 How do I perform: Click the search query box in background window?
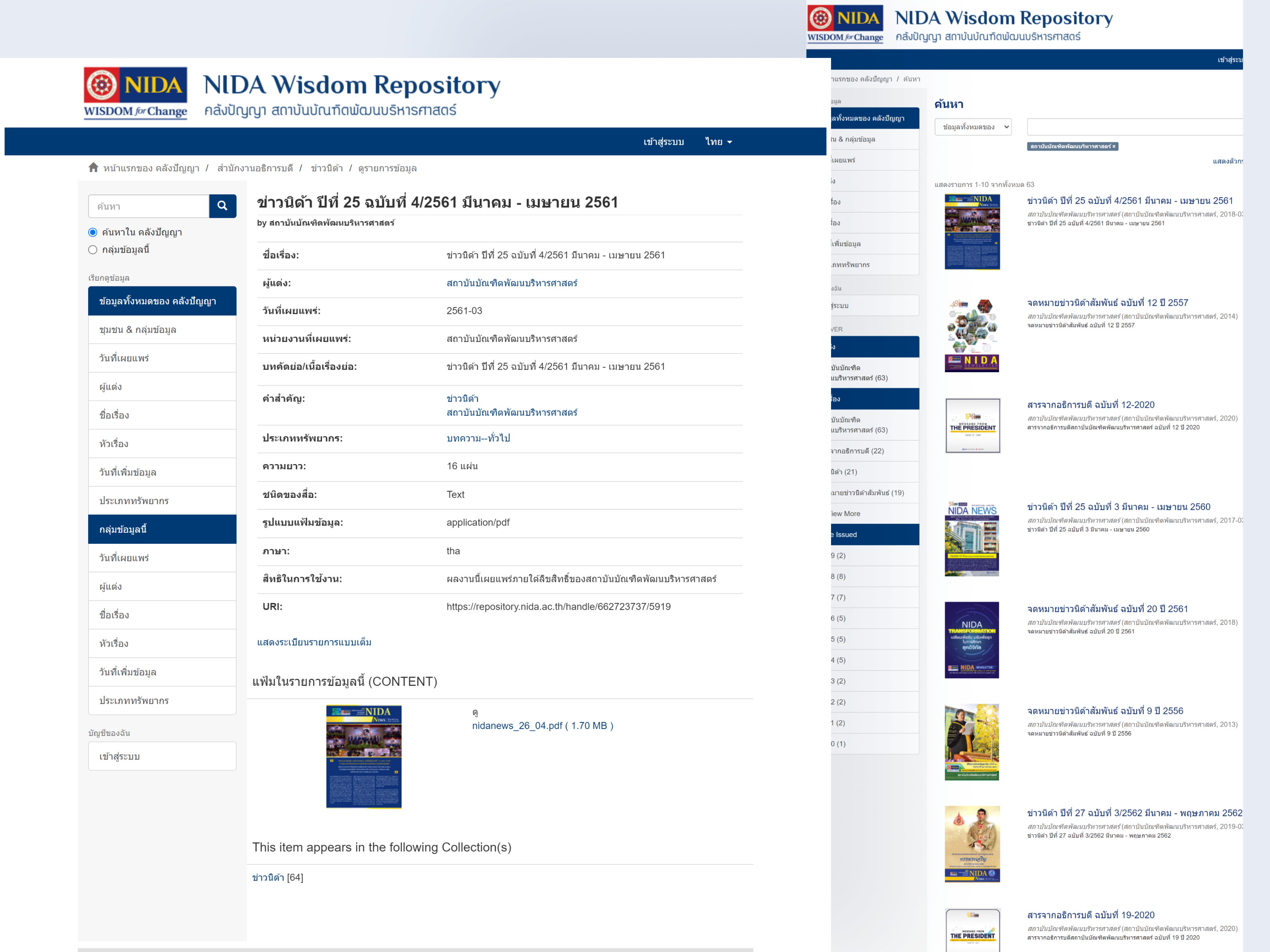[x=1135, y=127]
